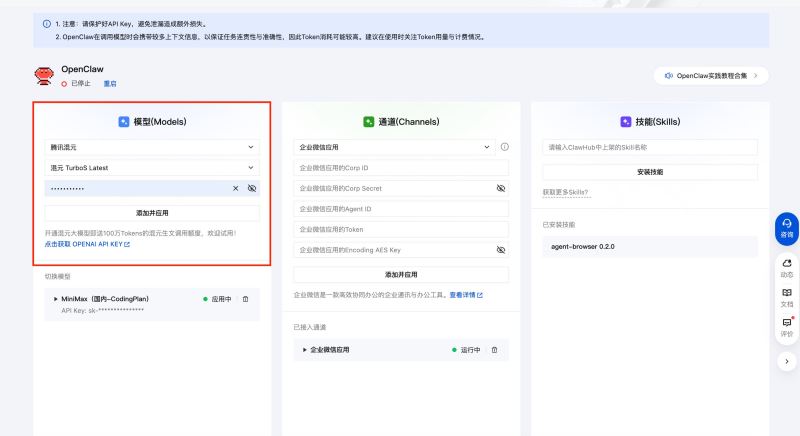
Task: Click the blue Models section icon
Action: click(x=123, y=121)
